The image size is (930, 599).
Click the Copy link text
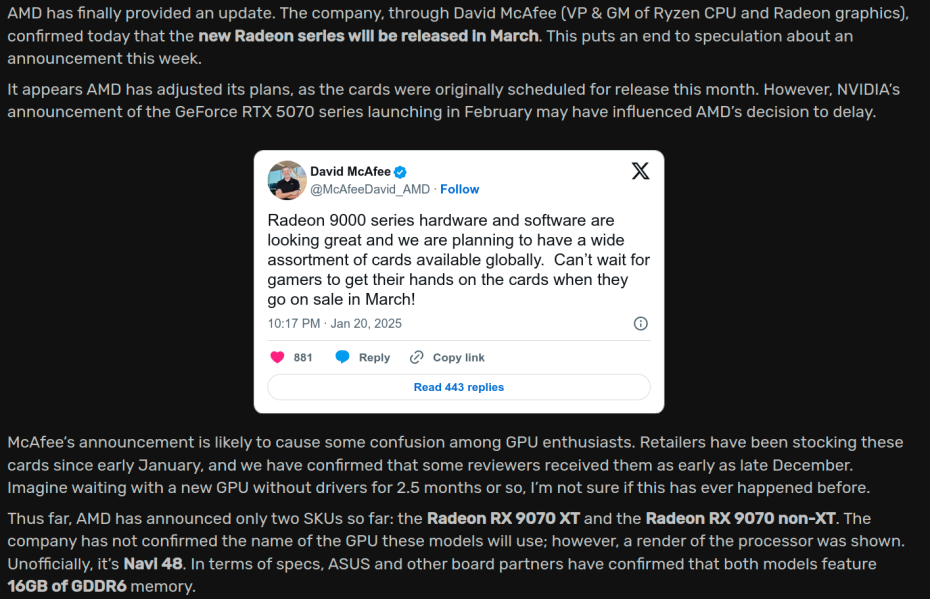click(x=458, y=357)
